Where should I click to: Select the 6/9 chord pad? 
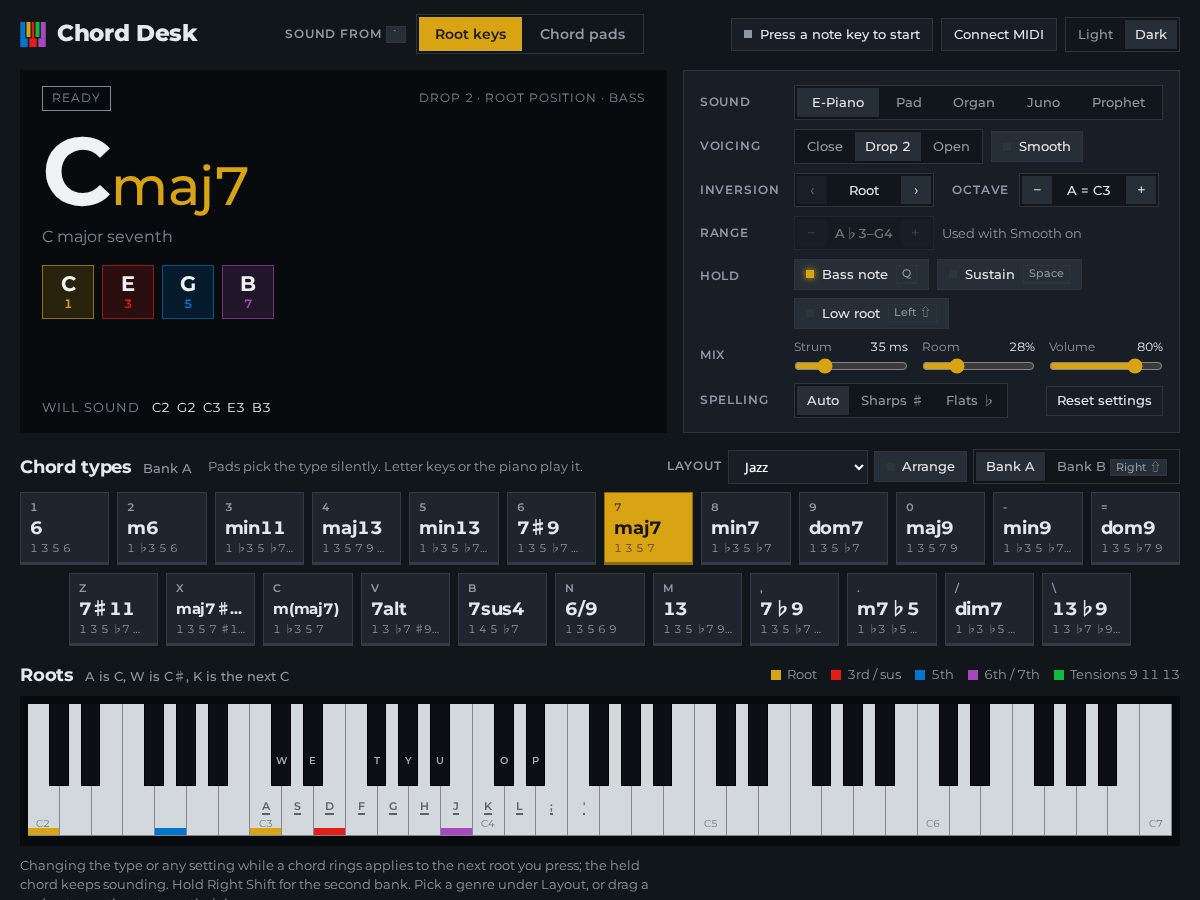point(599,609)
